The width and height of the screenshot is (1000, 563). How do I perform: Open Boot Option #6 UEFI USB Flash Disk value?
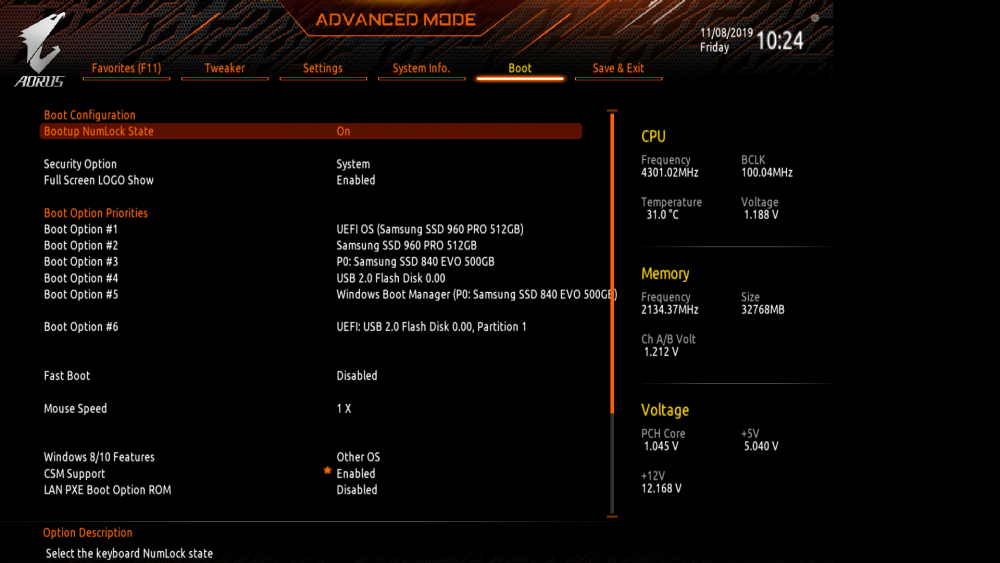coord(431,326)
